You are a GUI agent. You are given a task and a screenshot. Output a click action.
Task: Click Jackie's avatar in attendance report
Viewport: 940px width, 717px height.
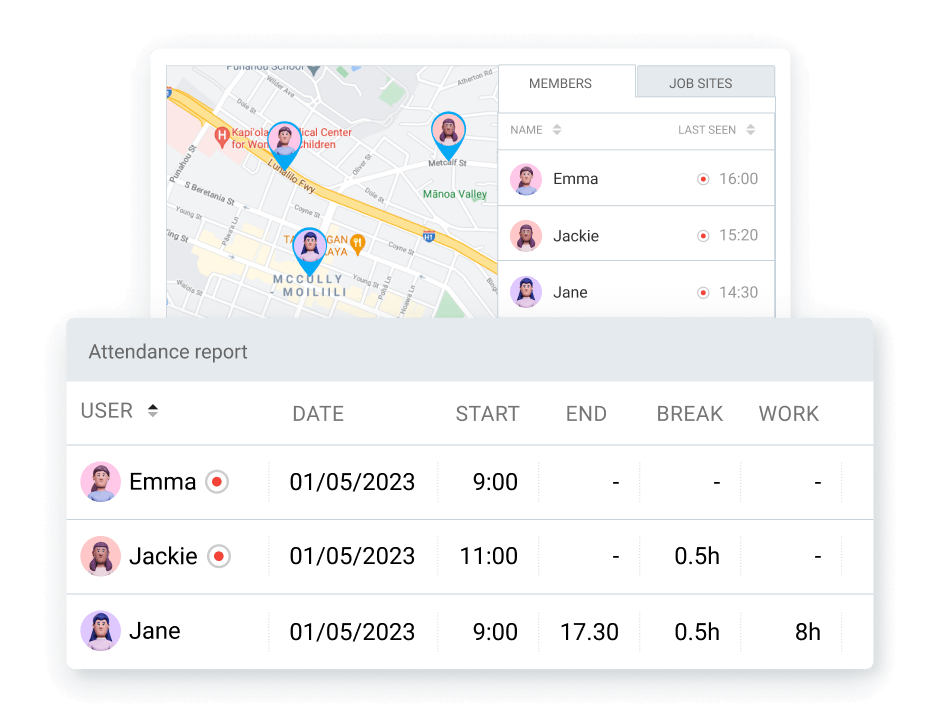[x=101, y=556]
